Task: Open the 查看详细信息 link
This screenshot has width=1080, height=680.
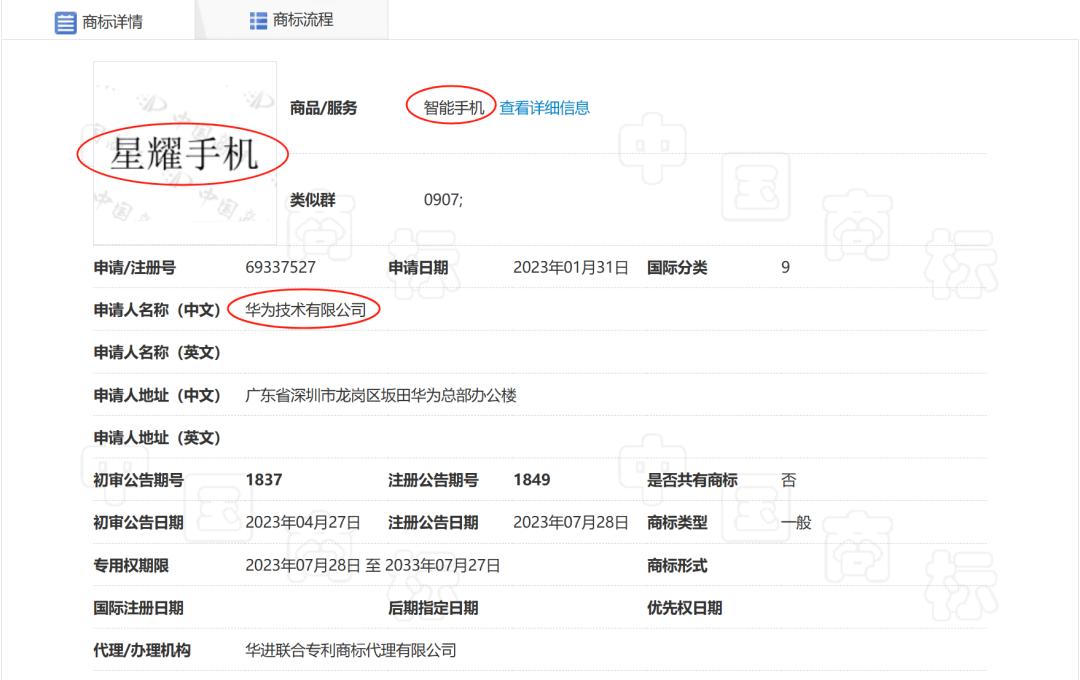Action: click(x=544, y=107)
